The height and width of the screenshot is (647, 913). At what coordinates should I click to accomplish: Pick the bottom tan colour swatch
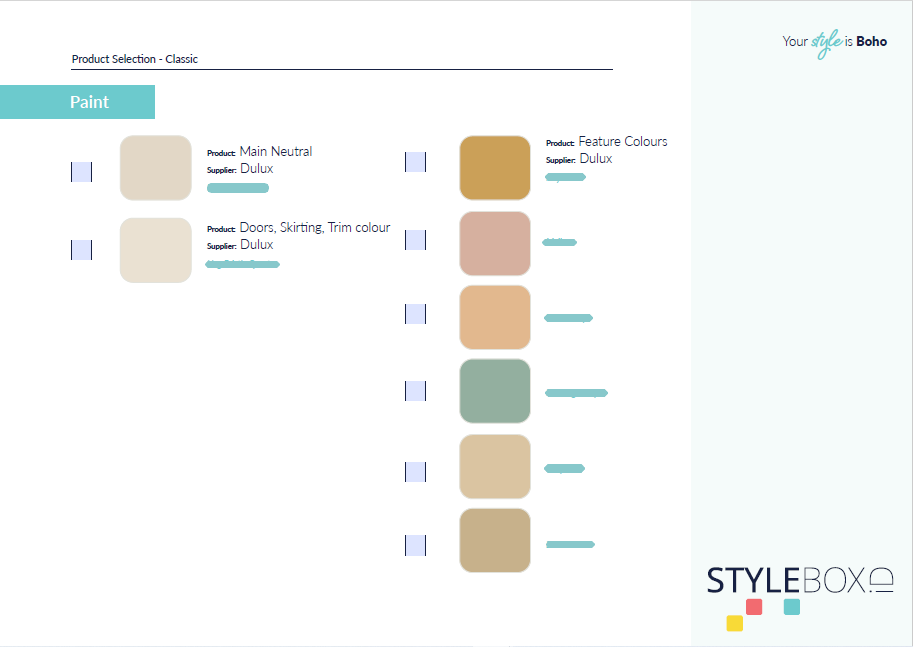(x=495, y=540)
